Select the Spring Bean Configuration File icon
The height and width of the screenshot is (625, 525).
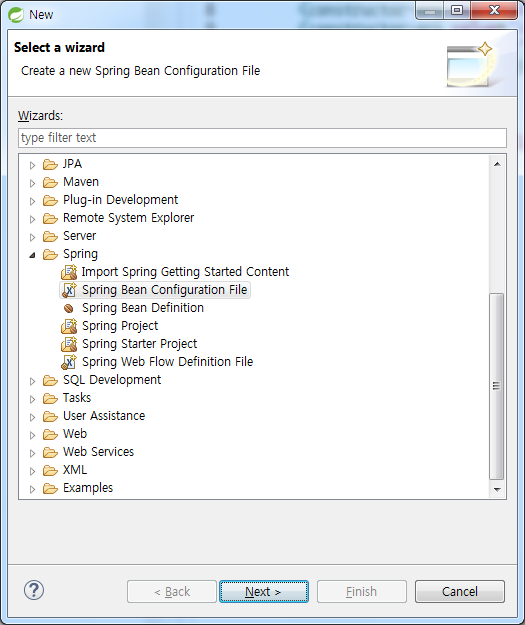(x=69, y=290)
